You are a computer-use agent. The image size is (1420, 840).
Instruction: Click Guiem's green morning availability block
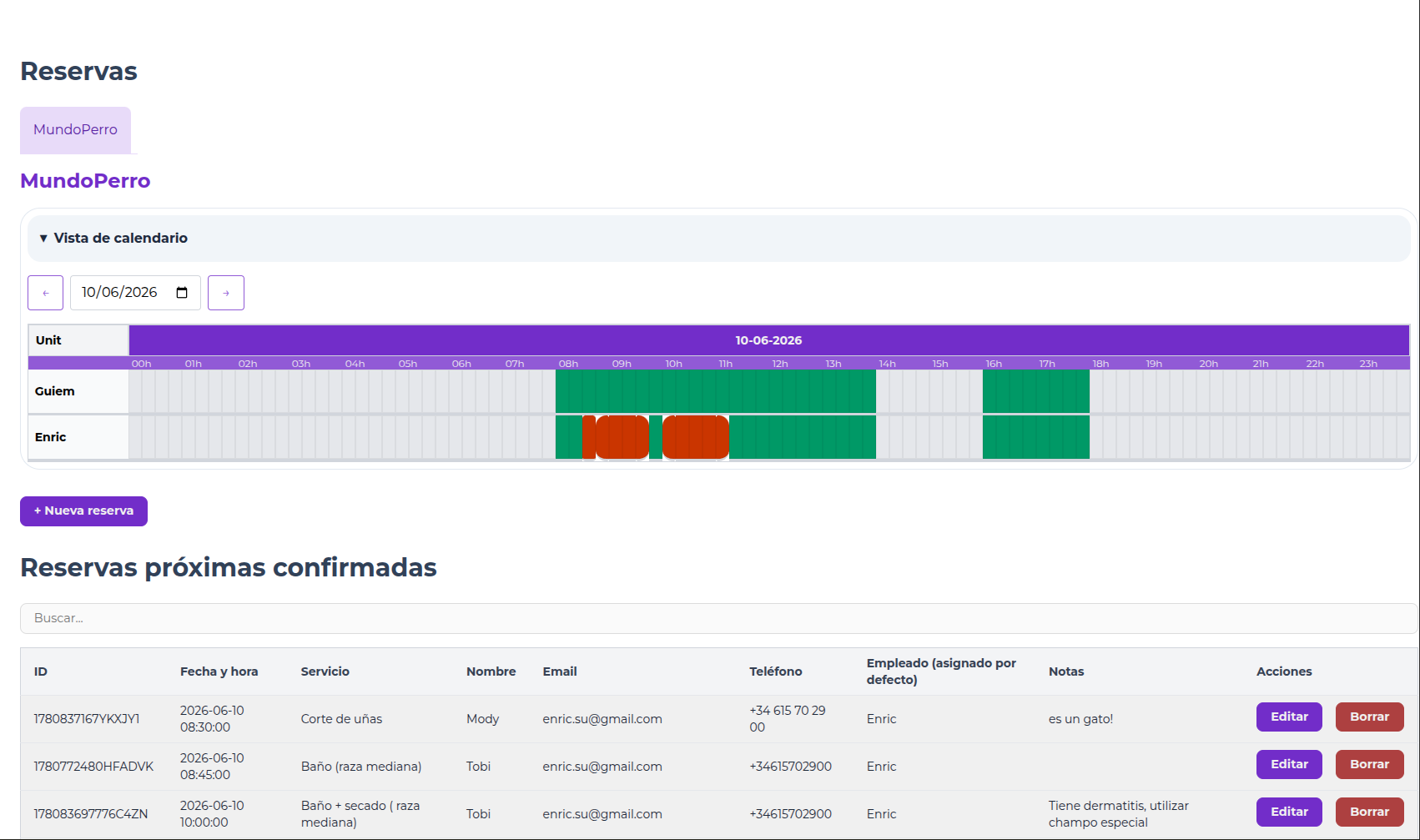coord(716,391)
